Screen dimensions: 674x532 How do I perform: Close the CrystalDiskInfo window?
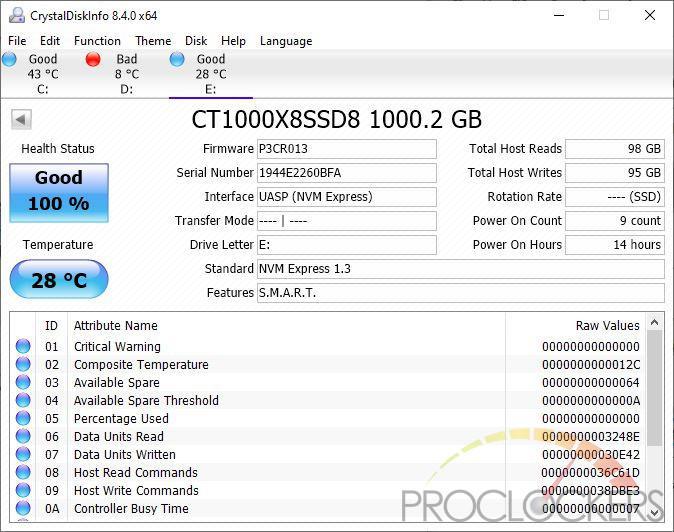(x=649, y=15)
